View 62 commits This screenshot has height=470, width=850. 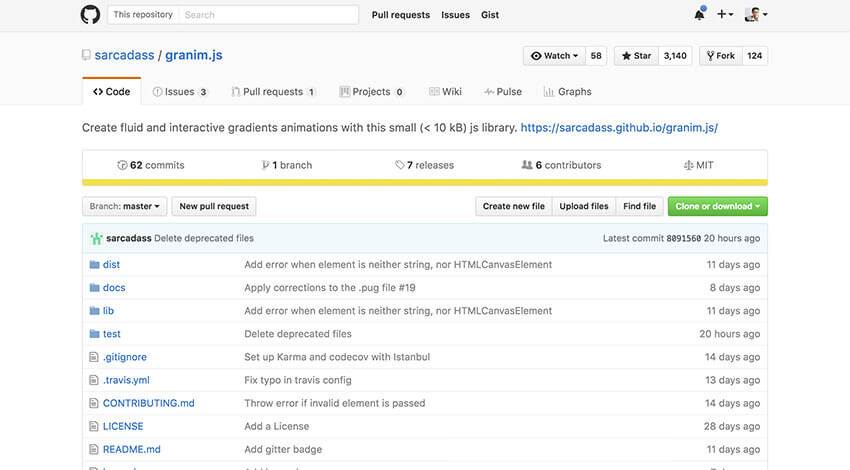click(151, 165)
